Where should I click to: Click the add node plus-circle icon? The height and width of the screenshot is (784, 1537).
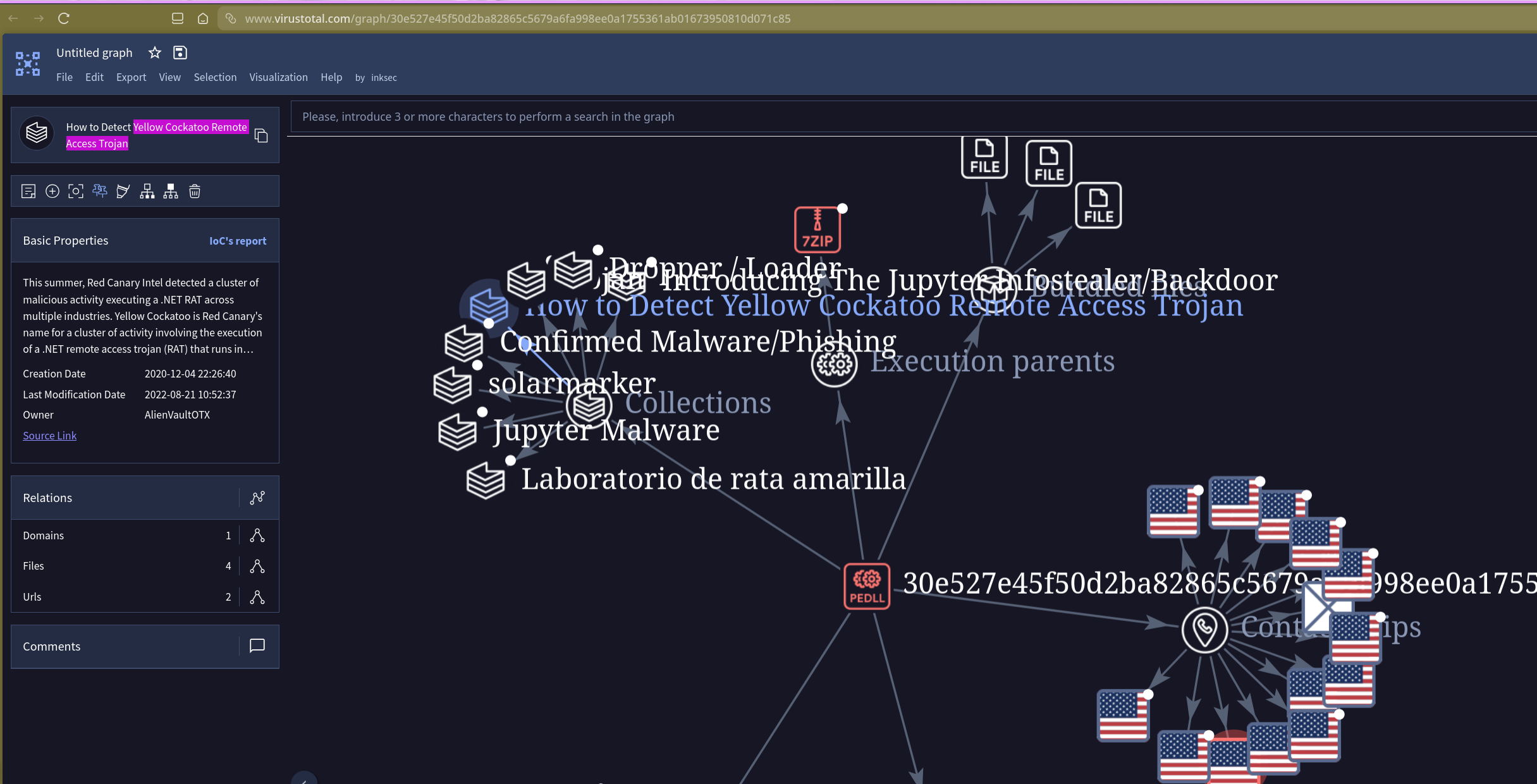tap(52, 192)
